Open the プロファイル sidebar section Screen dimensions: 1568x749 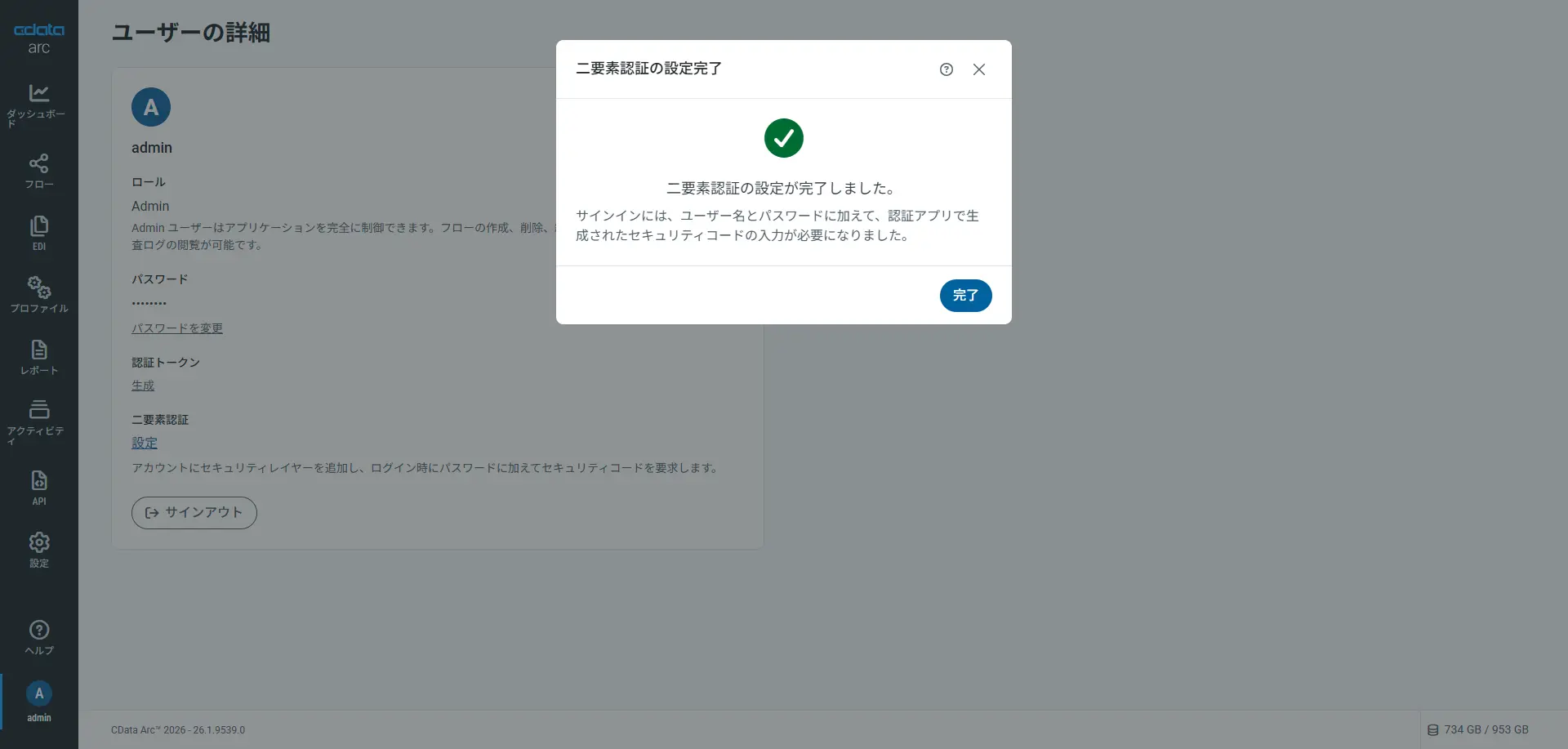point(39,296)
